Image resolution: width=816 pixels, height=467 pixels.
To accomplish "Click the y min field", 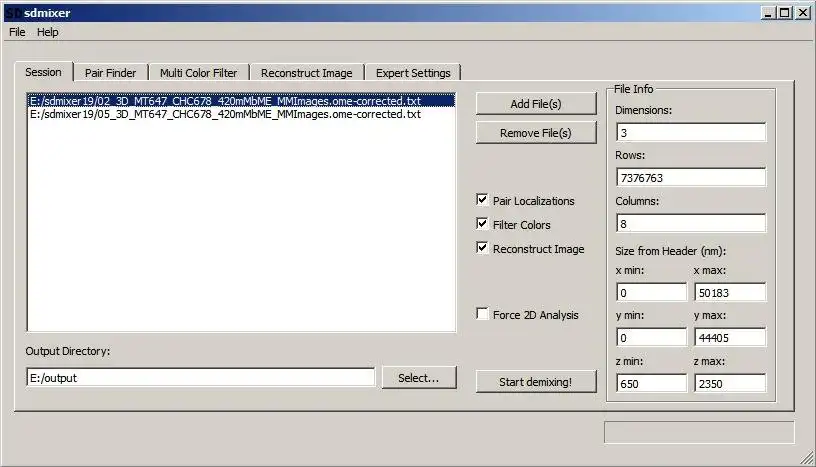I will click(652, 337).
